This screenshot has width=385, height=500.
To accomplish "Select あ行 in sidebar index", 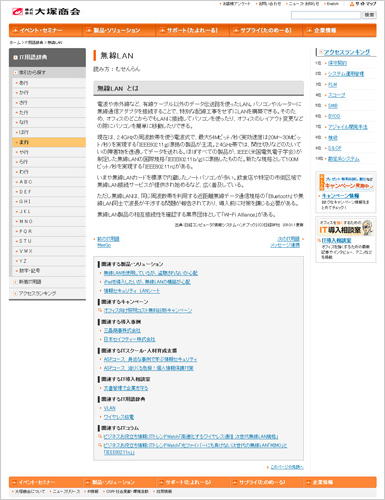I will [49, 83].
